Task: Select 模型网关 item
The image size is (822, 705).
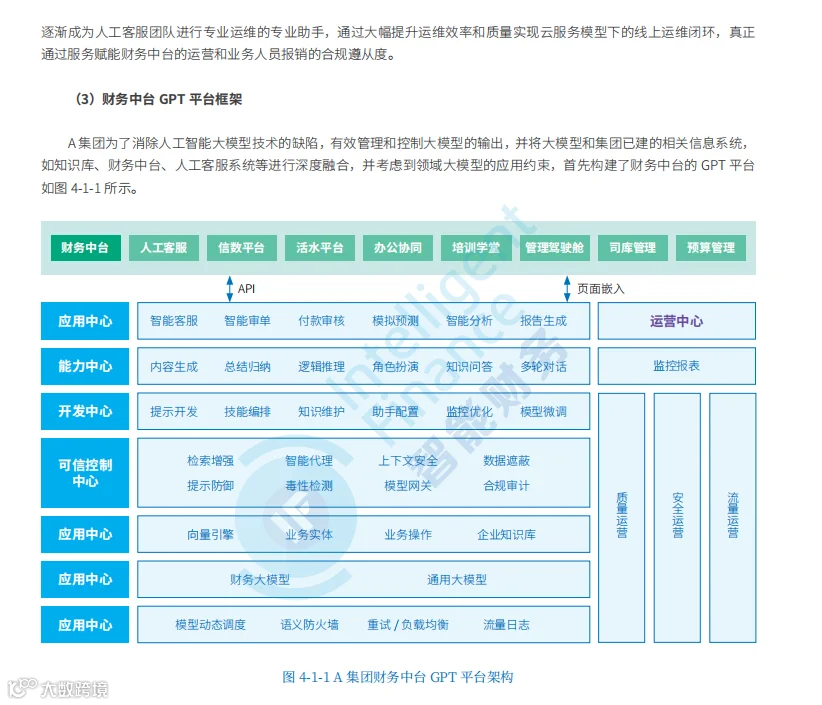Action: (408, 486)
